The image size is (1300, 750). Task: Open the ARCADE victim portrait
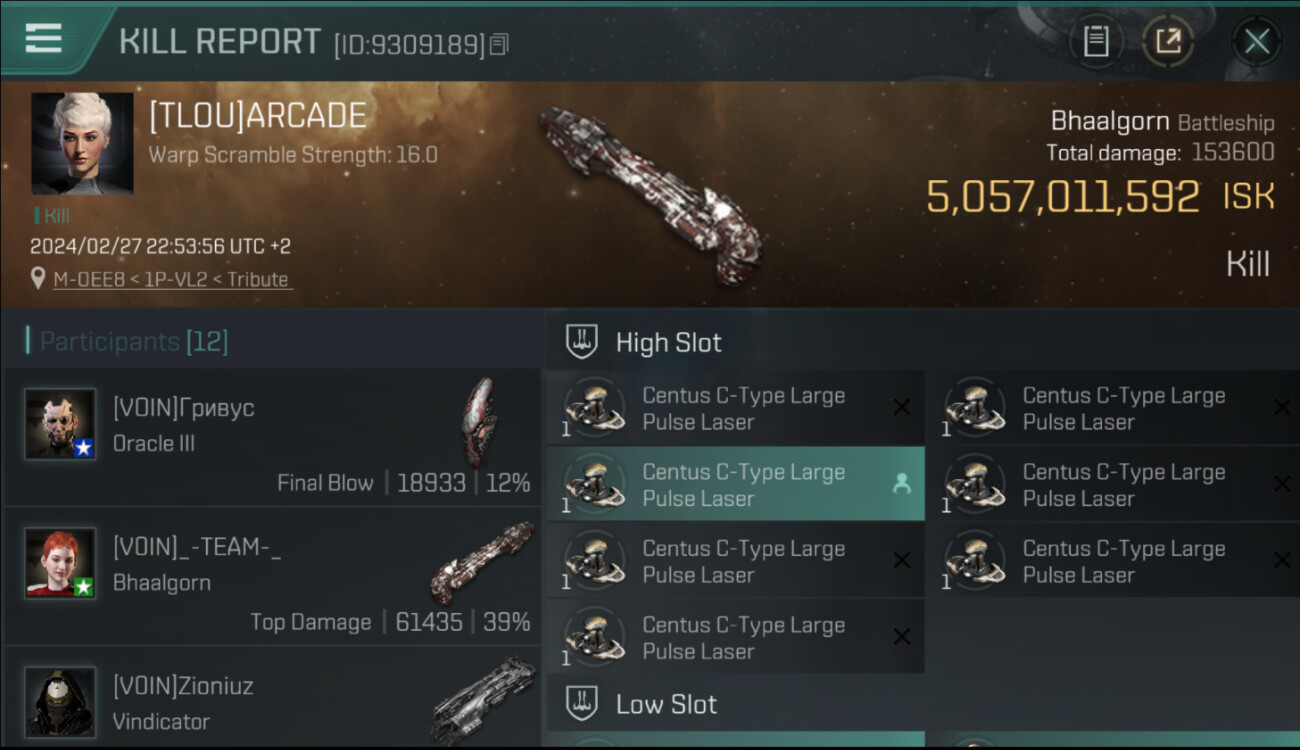tap(82, 143)
